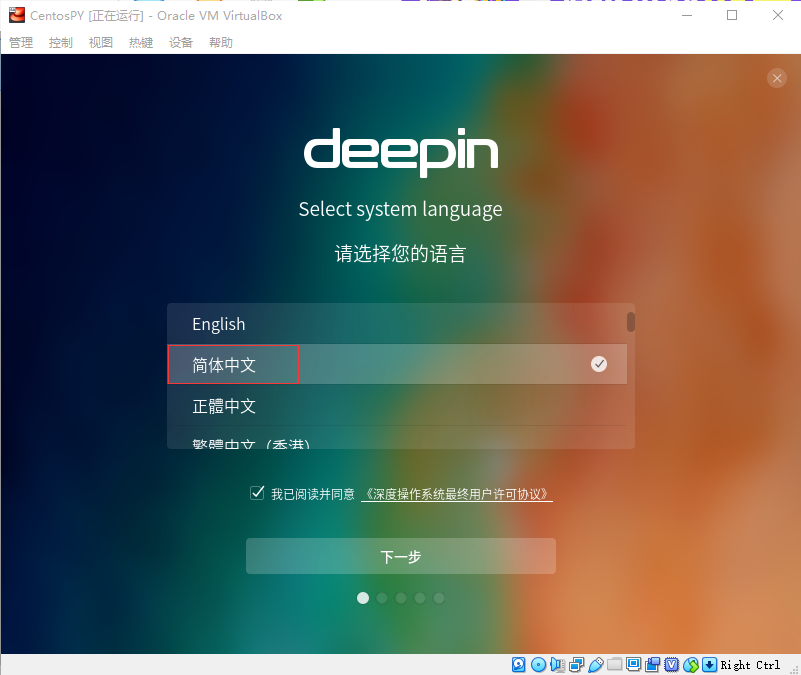Click the language list scrollbar handle
Screen dimensions: 801x675
click(631, 322)
